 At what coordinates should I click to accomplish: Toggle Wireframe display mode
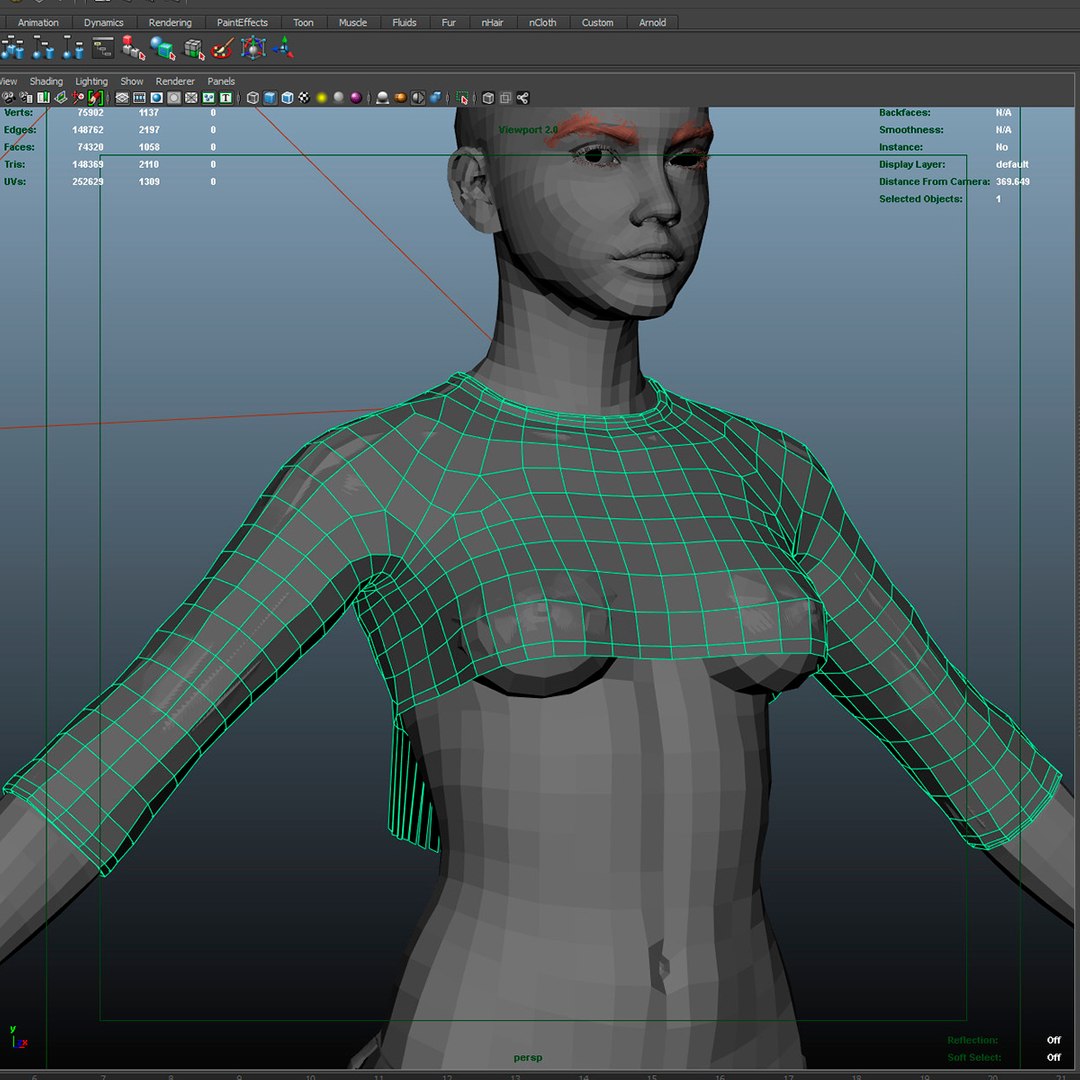tap(253, 98)
